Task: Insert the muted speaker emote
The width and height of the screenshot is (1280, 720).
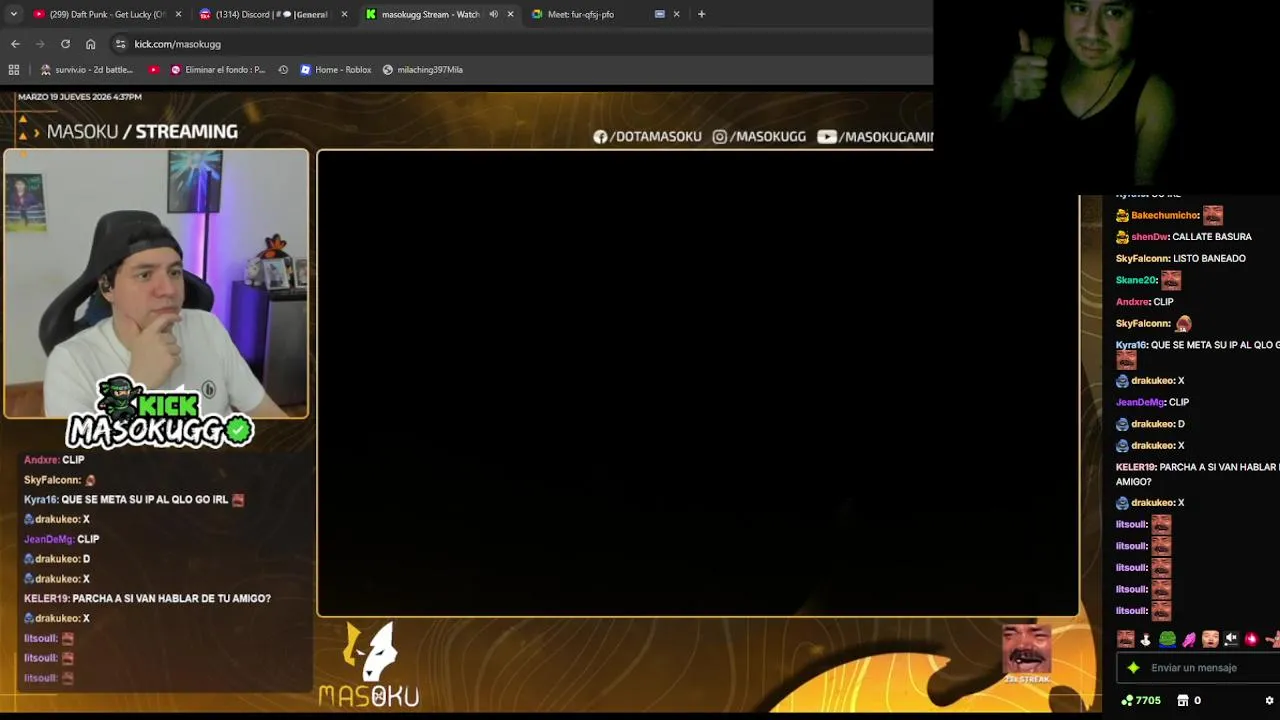Action: coord(1231,639)
